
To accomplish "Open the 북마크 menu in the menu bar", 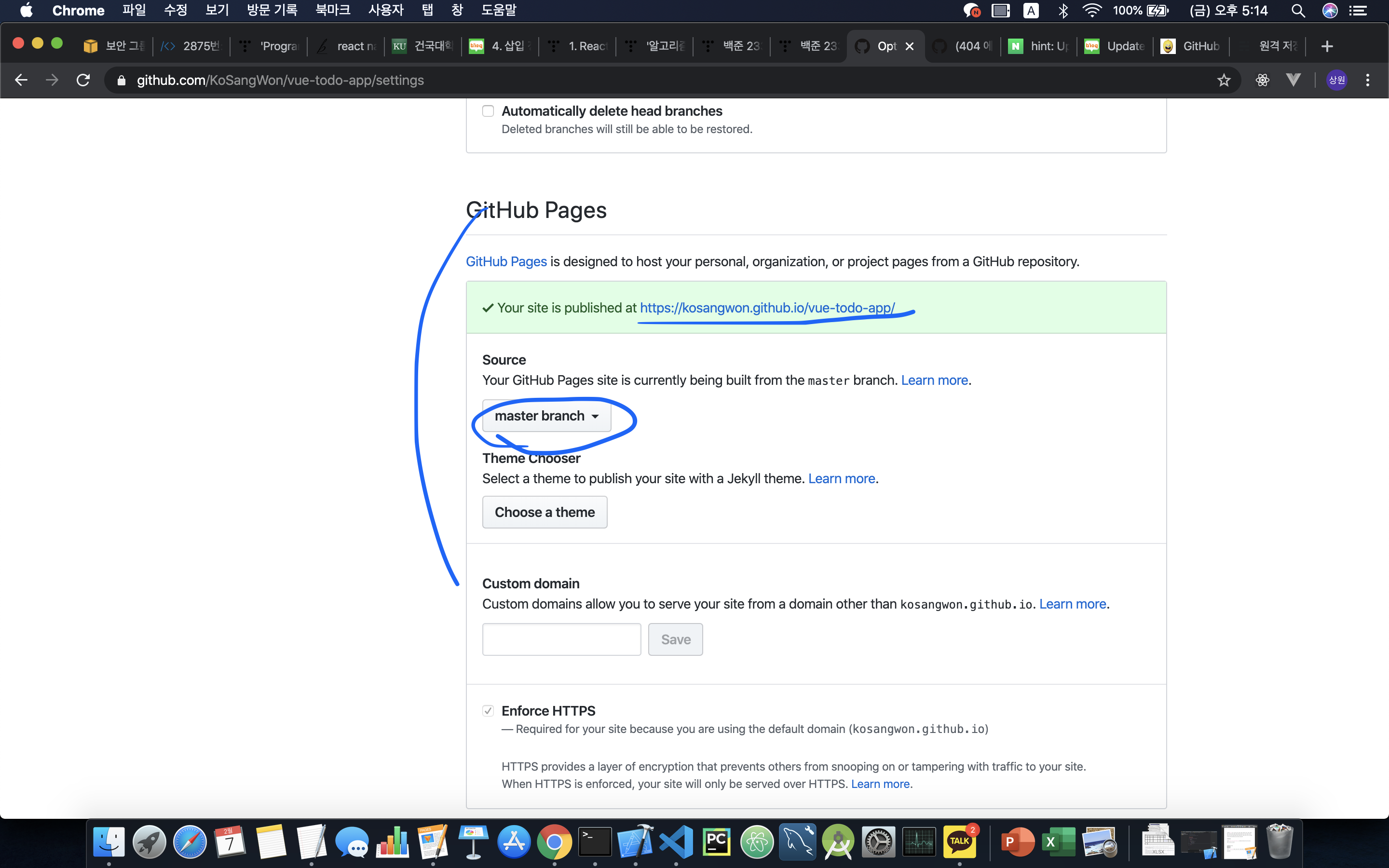I will coord(332,10).
